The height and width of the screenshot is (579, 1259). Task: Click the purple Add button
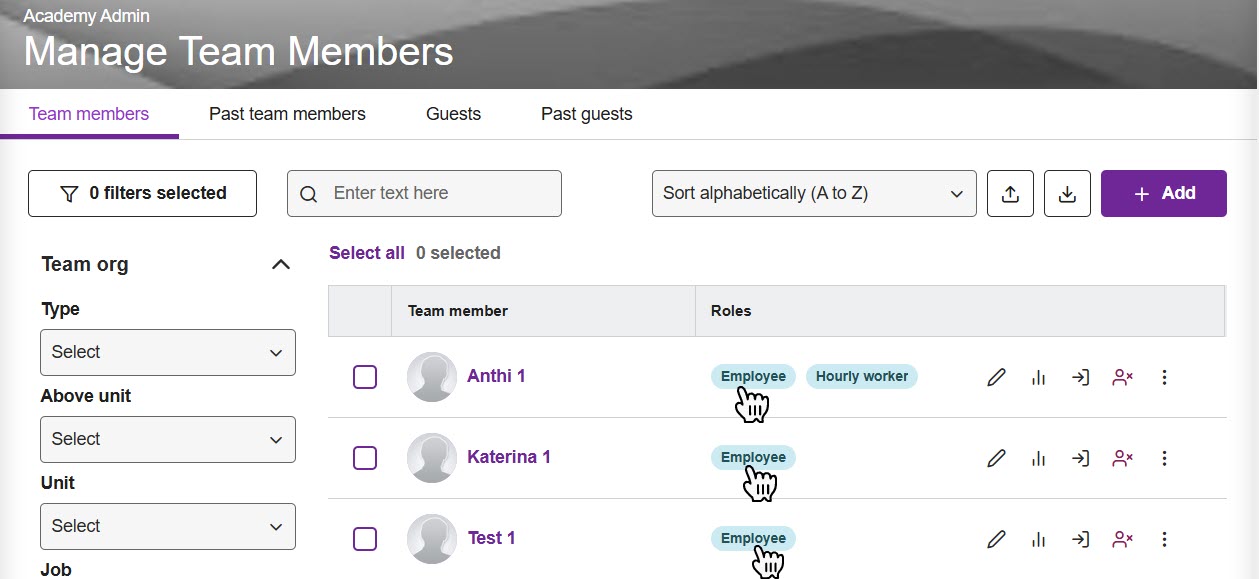coord(1163,193)
